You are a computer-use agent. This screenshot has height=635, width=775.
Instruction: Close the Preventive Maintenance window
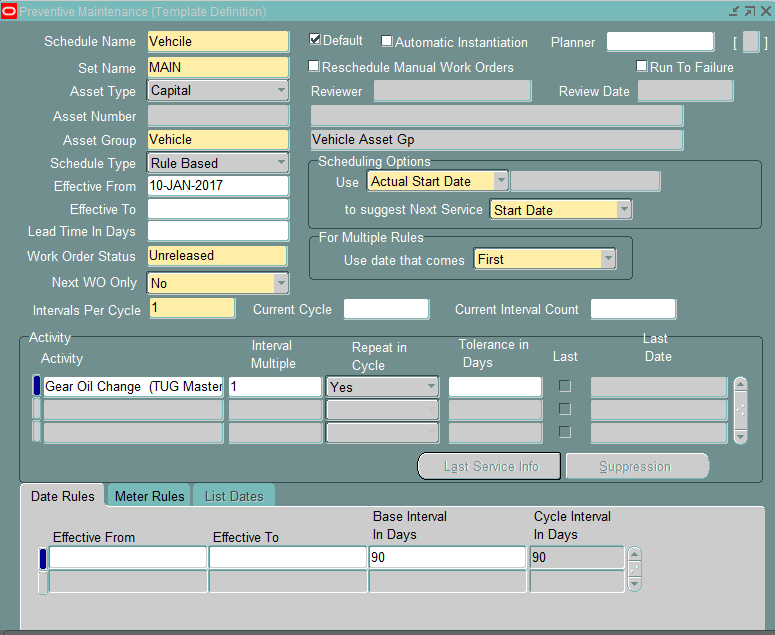pyautogui.click(x=766, y=11)
